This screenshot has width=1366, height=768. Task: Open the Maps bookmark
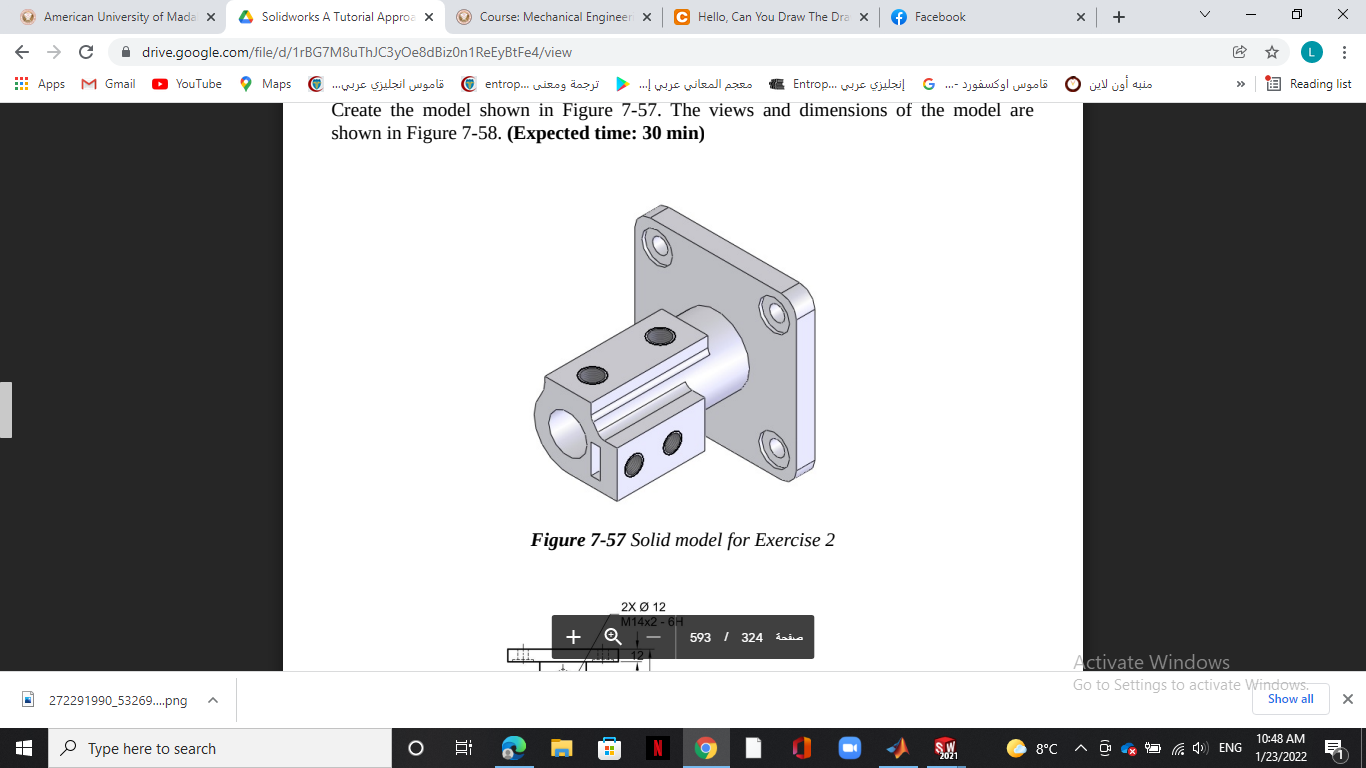pos(265,84)
